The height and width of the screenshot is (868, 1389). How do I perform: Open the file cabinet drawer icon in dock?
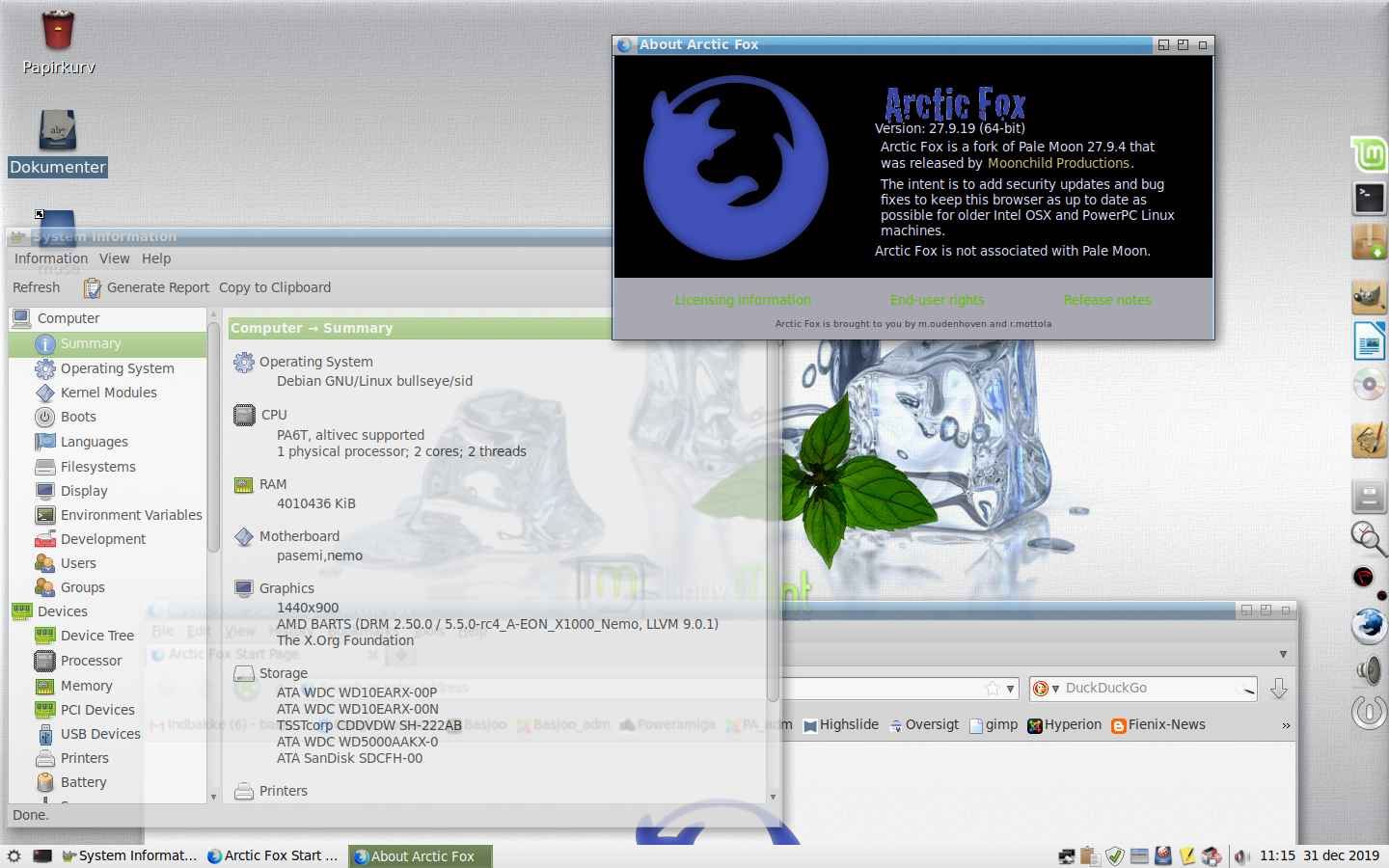coord(1369,497)
